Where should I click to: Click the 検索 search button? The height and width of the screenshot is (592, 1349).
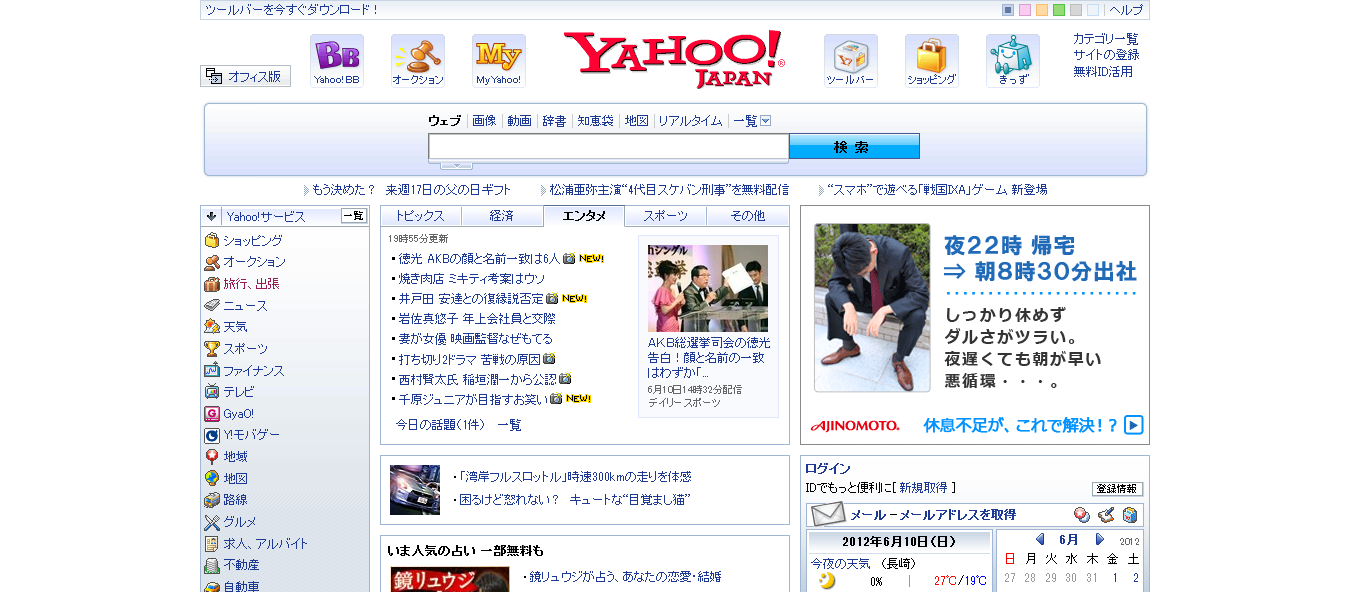854,146
